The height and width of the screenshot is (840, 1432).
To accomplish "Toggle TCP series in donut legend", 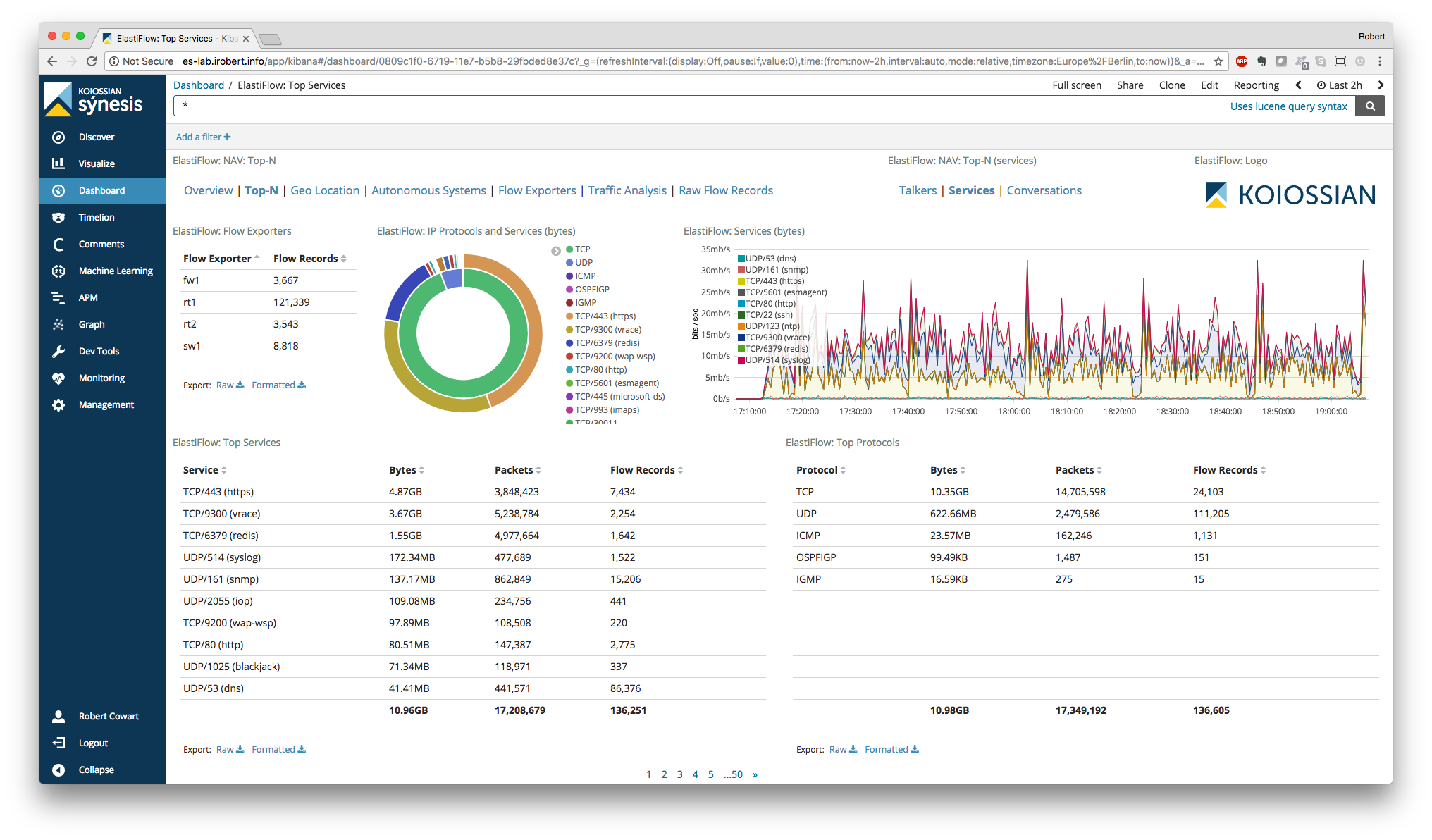I will (x=582, y=249).
